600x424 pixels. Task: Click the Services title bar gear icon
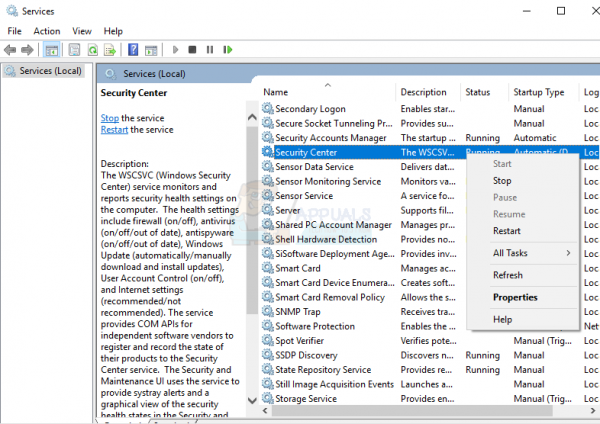(x=12, y=11)
